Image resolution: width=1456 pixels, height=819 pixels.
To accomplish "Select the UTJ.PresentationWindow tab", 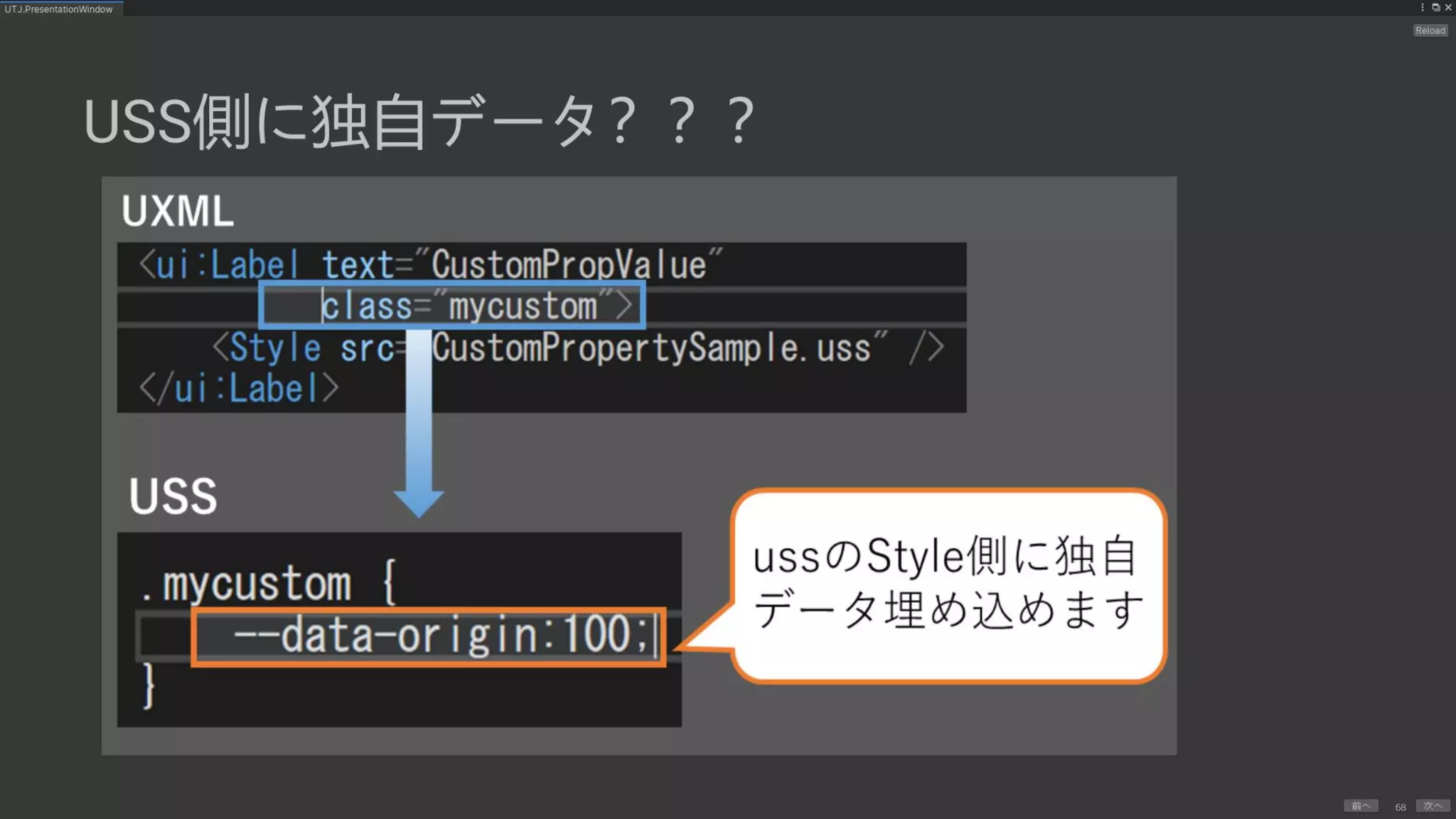I will 60,9.
